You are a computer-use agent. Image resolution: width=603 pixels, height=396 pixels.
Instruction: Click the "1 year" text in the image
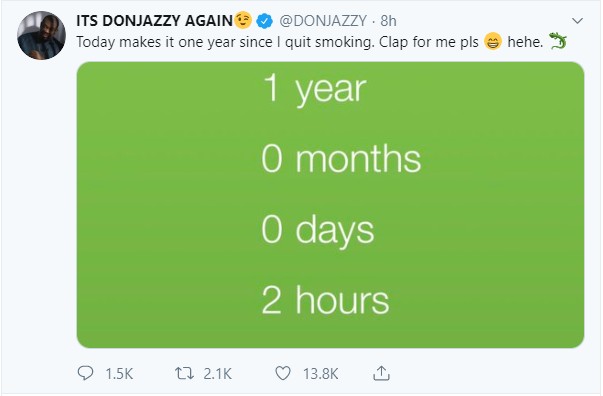coord(315,89)
